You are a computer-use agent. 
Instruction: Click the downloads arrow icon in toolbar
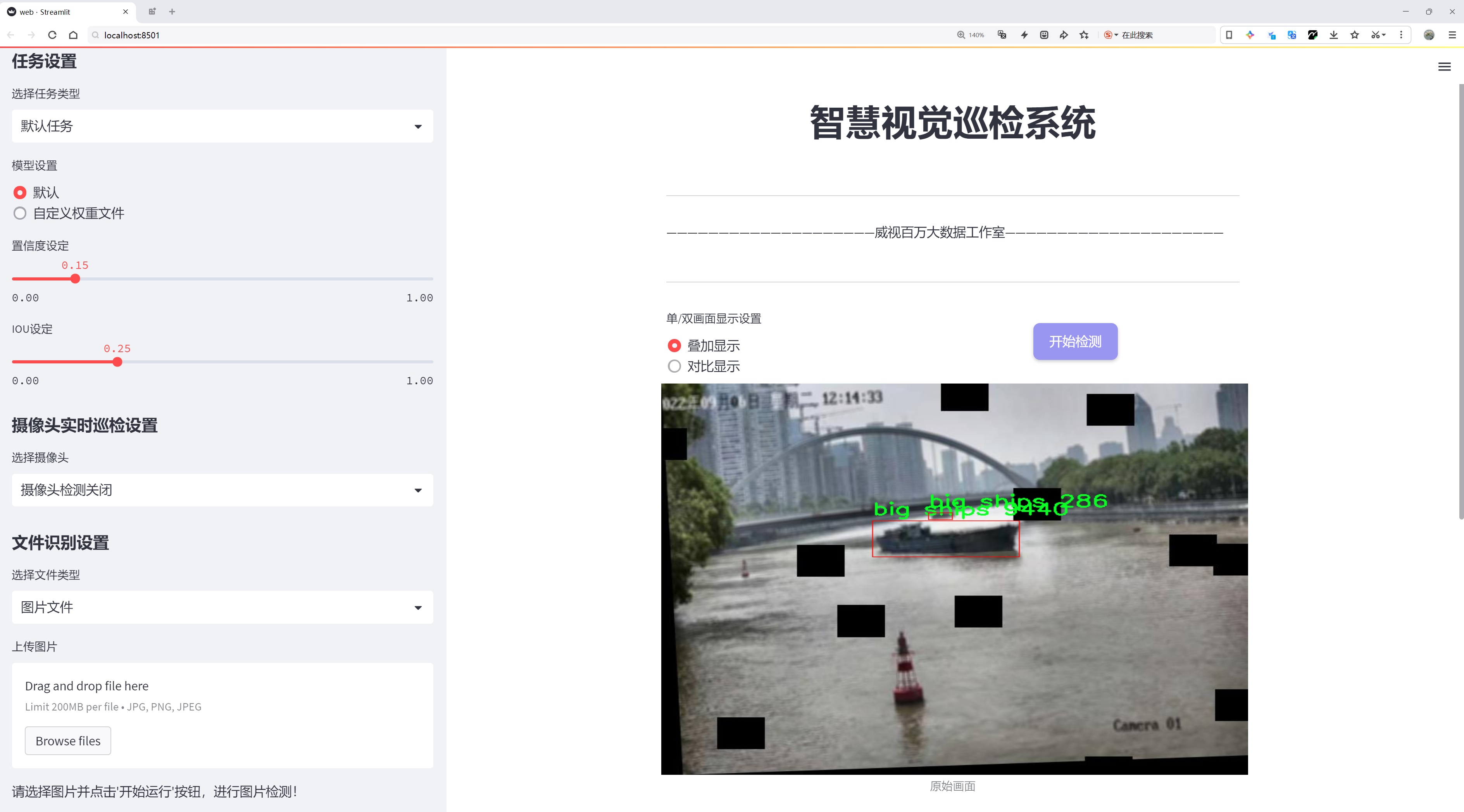click(x=1333, y=35)
